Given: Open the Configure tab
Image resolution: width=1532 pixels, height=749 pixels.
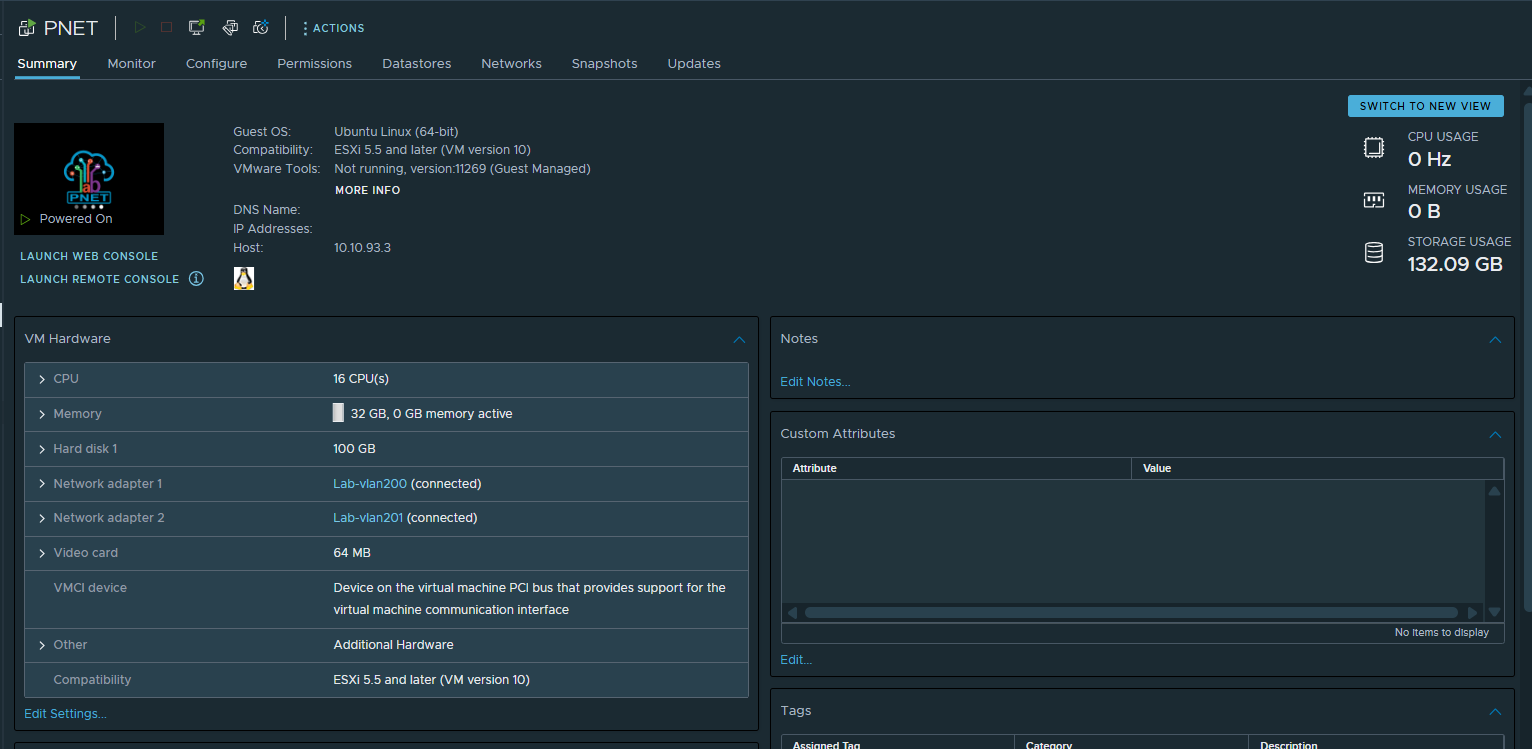Looking at the screenshot, I should pos(216,64).
